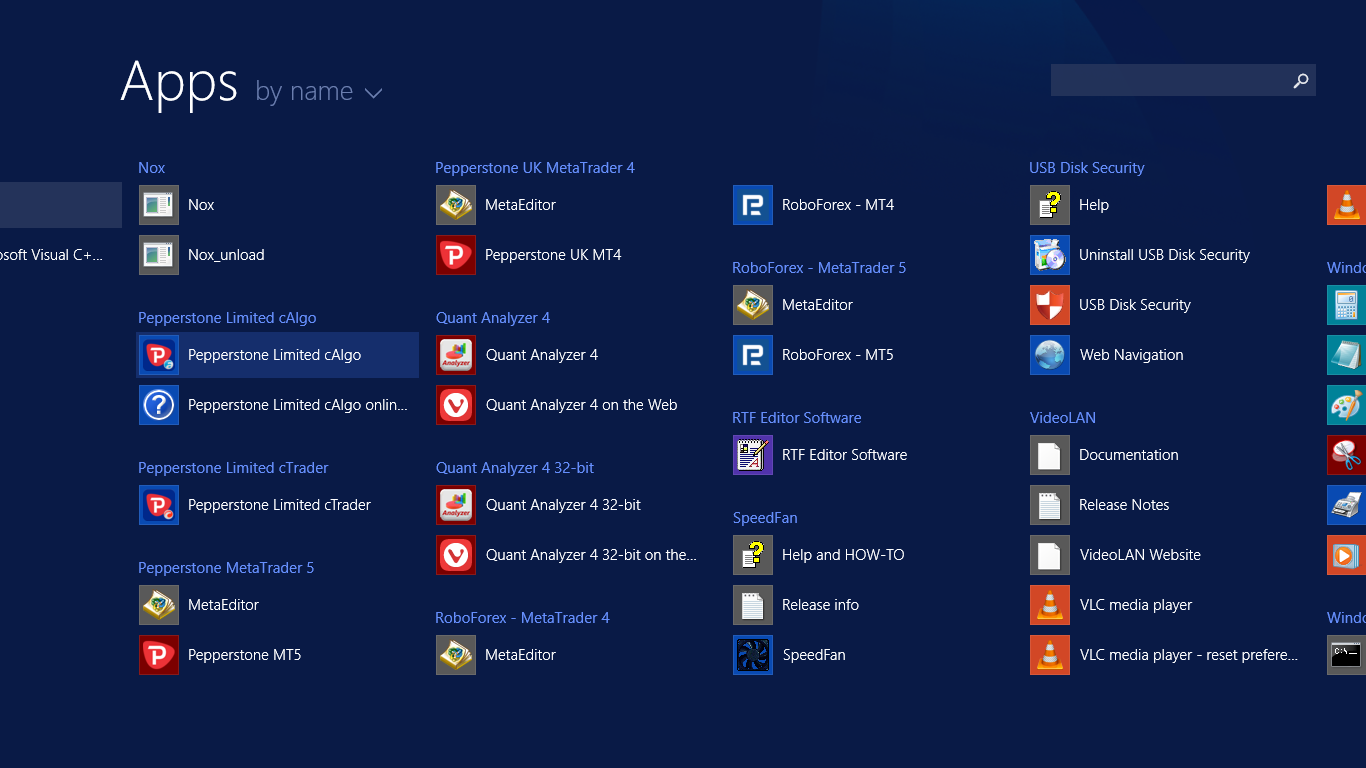Launch the USB Disk Security app tile
The image size is (1366, 768).
click(1168, 305)
